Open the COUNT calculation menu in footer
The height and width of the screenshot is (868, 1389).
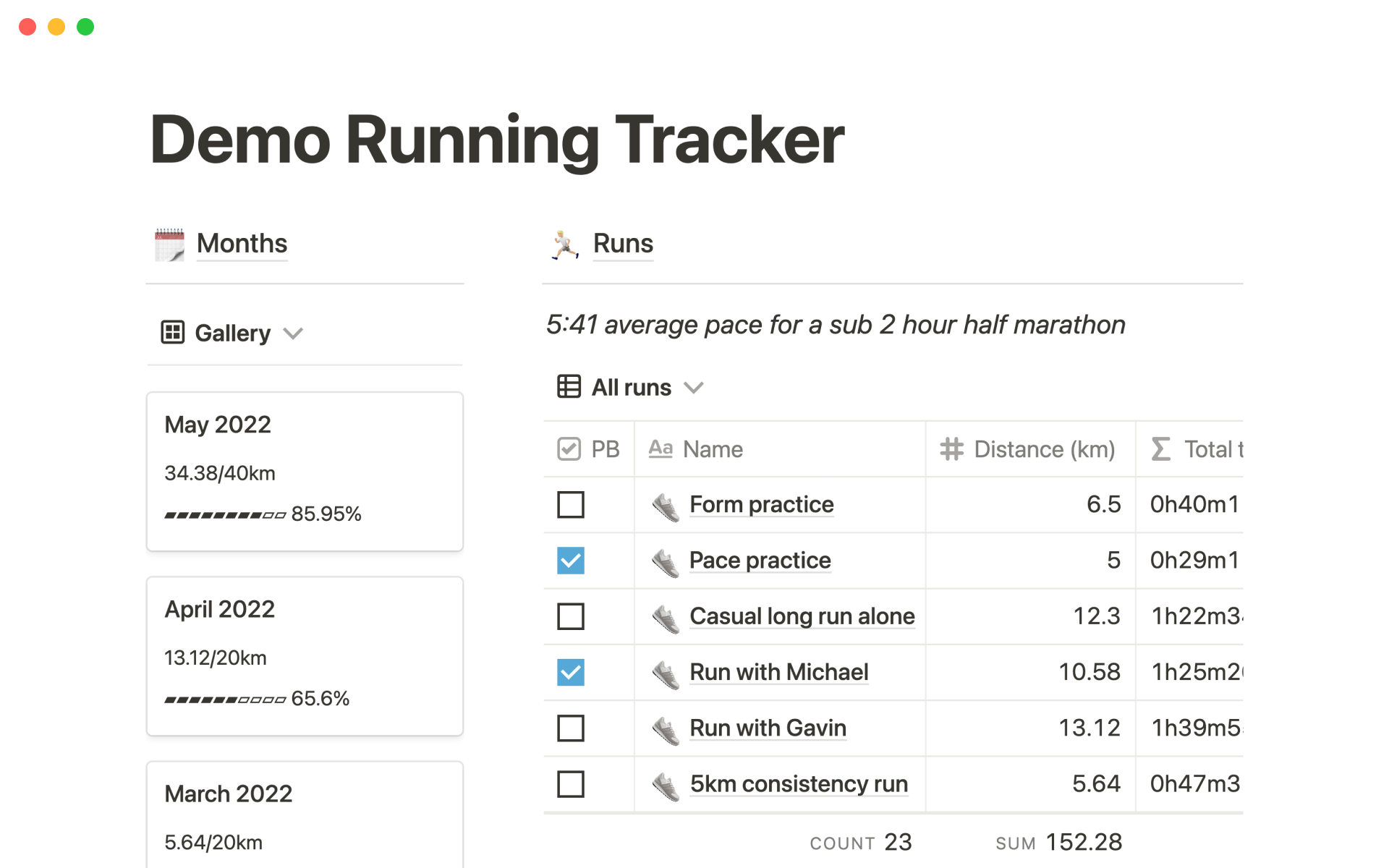pyautogui.click(x=860, y=843)
